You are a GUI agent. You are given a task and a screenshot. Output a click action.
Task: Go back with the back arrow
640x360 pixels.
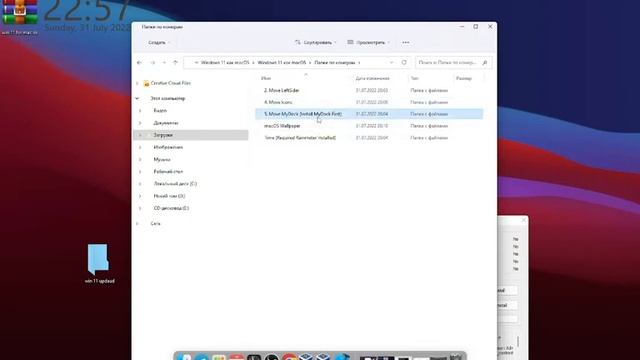point(139,62)
